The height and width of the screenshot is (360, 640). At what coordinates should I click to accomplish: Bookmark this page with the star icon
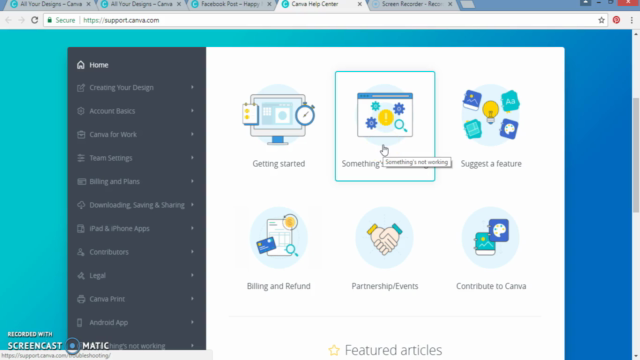click(x=601, y=20)
